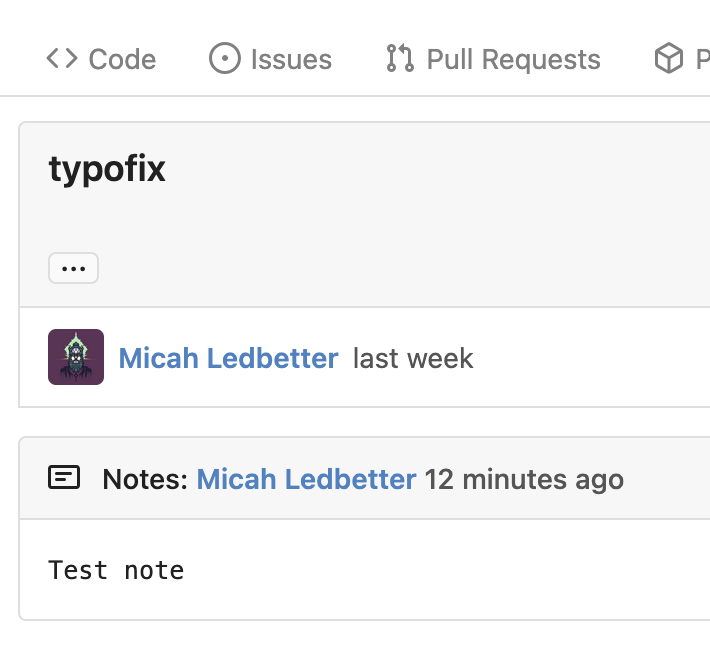
Task: Open the note author Micah Ledbetter link
Action: pyautogui.click(x=306, y=480)
